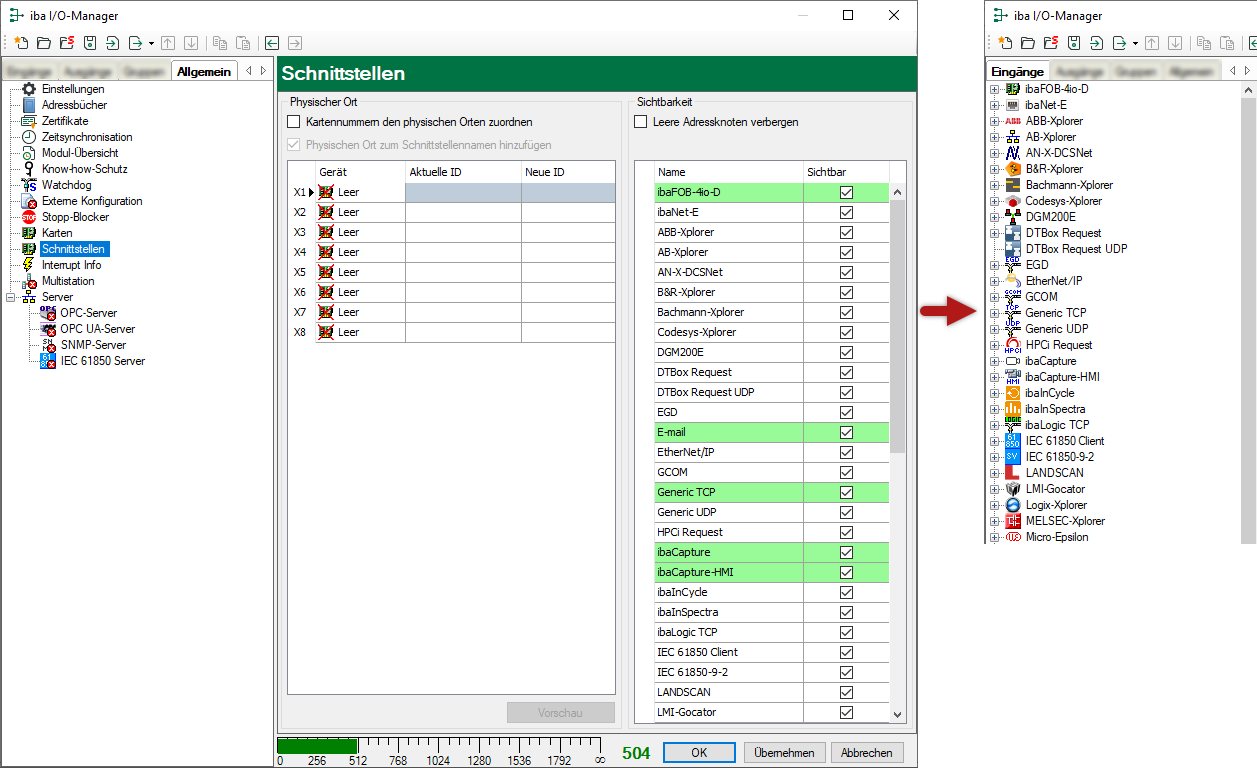Uncheck Sichtbar for LANDSCAN row
The image size is (1257, 768).
click(847, 692)
